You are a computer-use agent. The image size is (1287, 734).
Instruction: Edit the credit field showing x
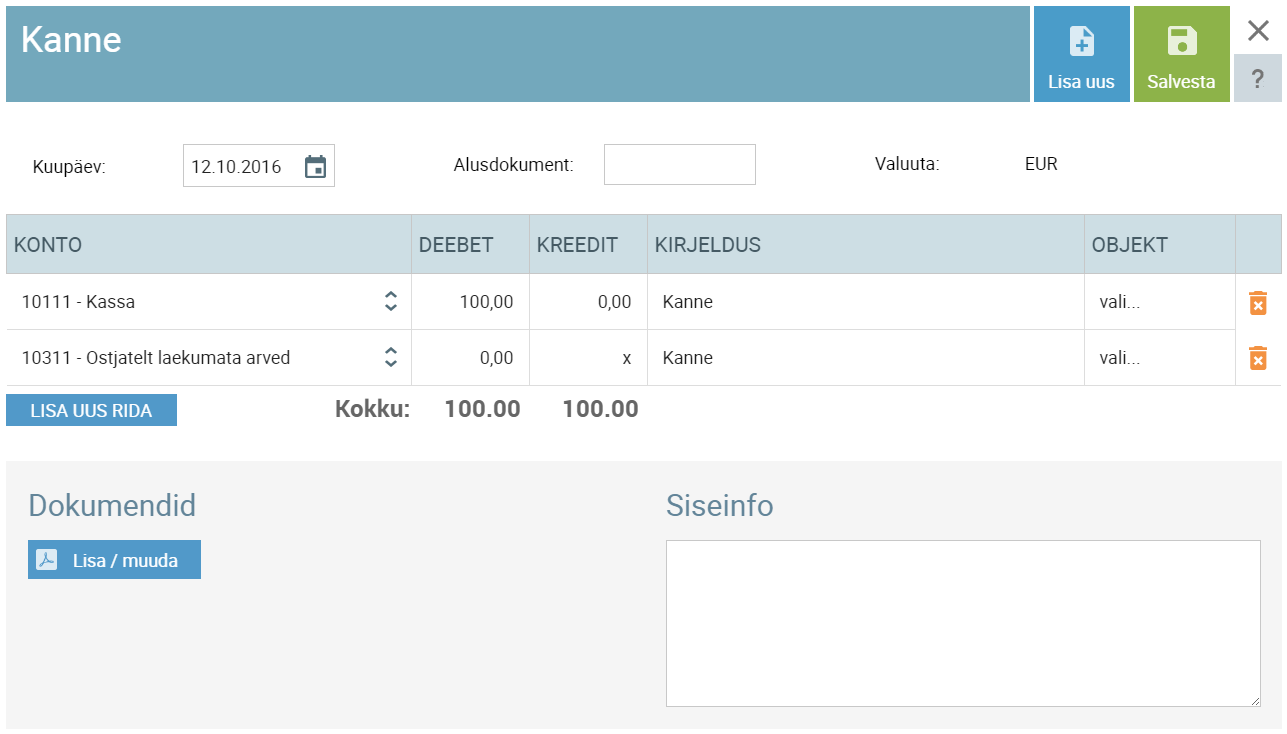coord(589,358)
